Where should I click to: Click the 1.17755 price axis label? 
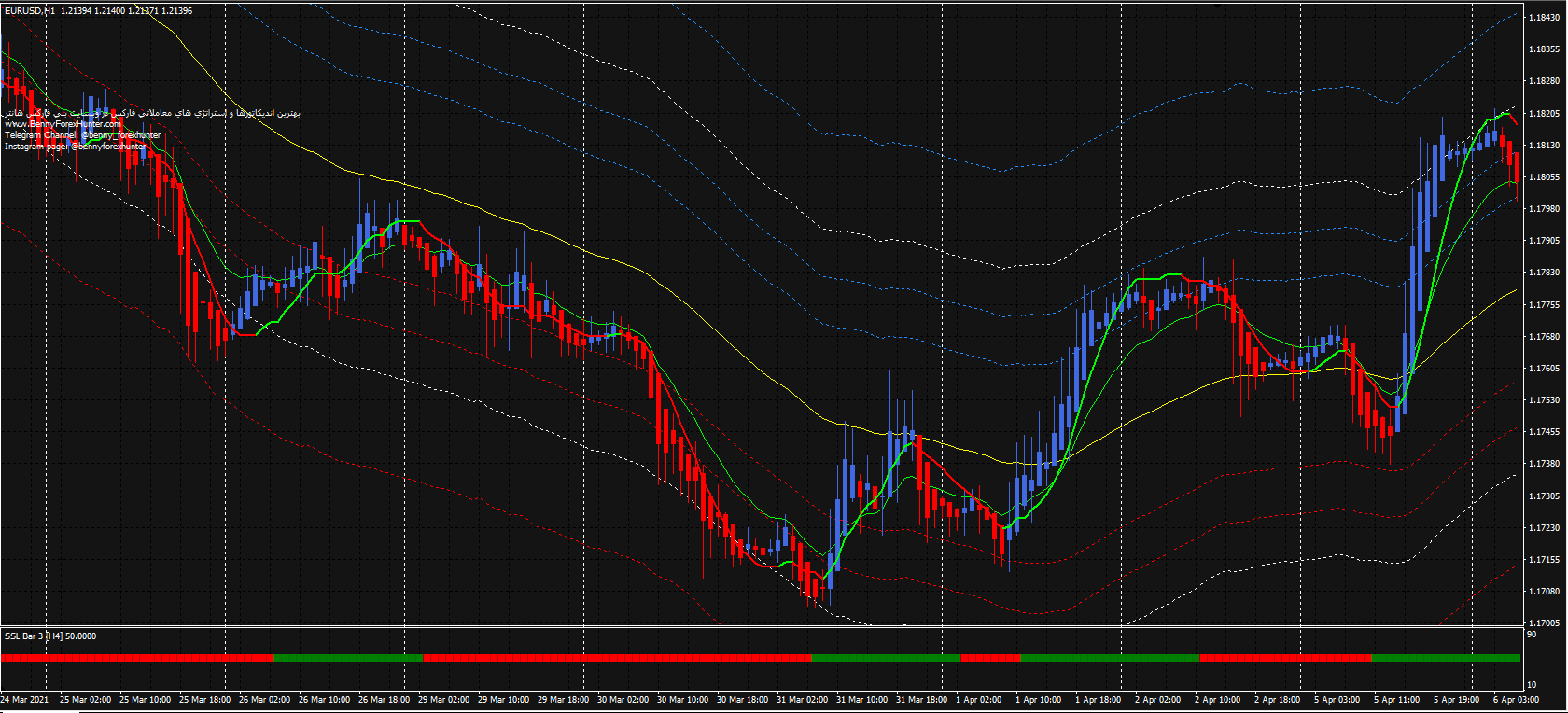(x=1544, y=305)
